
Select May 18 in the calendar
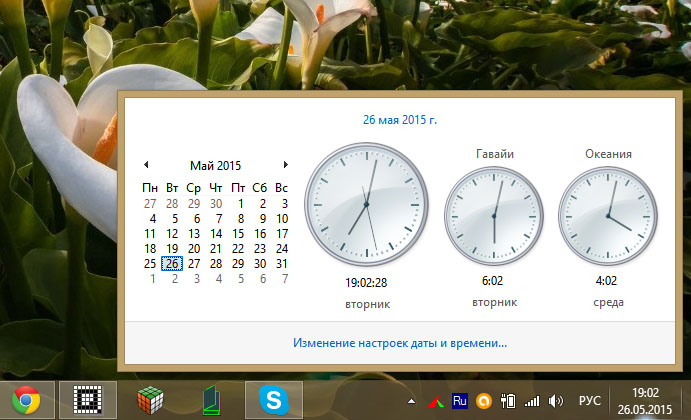coord(150,249)
